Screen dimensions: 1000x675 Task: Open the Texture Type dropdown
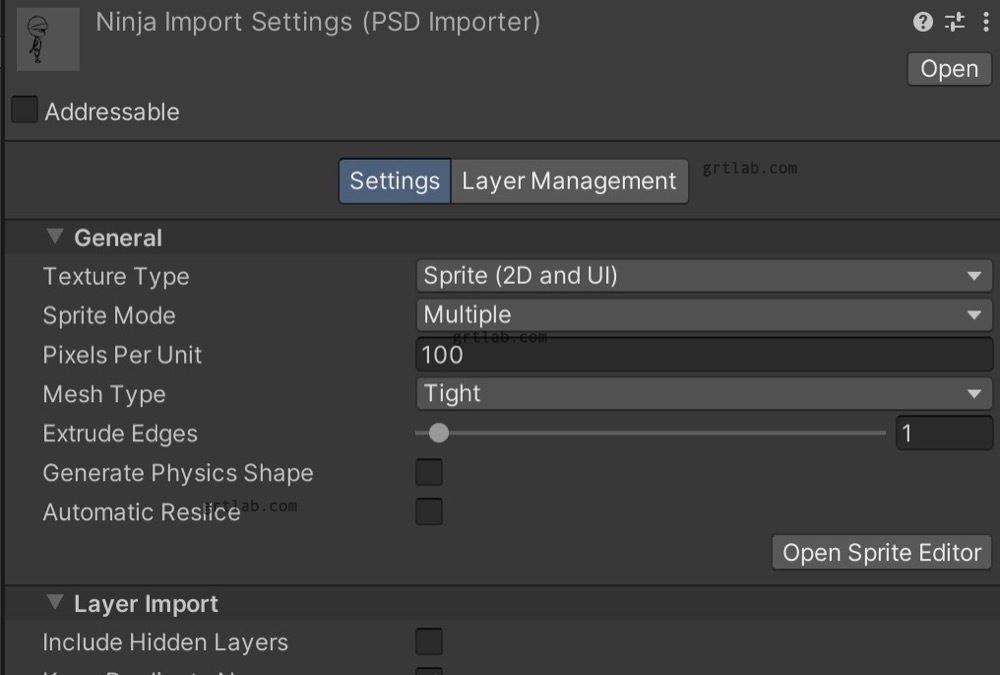704,275
